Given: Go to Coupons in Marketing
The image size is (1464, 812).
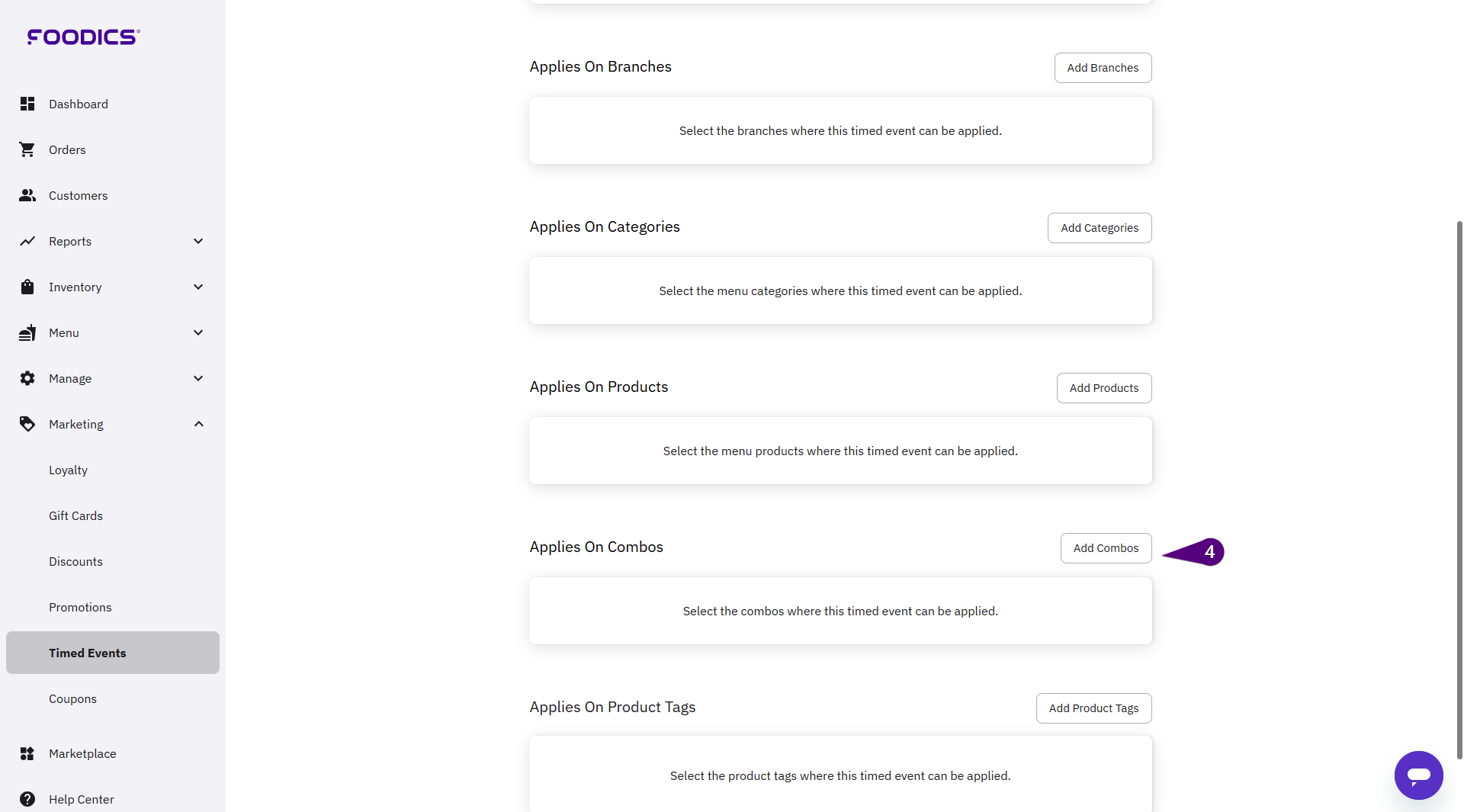Looking at the screenshot, I should tap(72, 698).
